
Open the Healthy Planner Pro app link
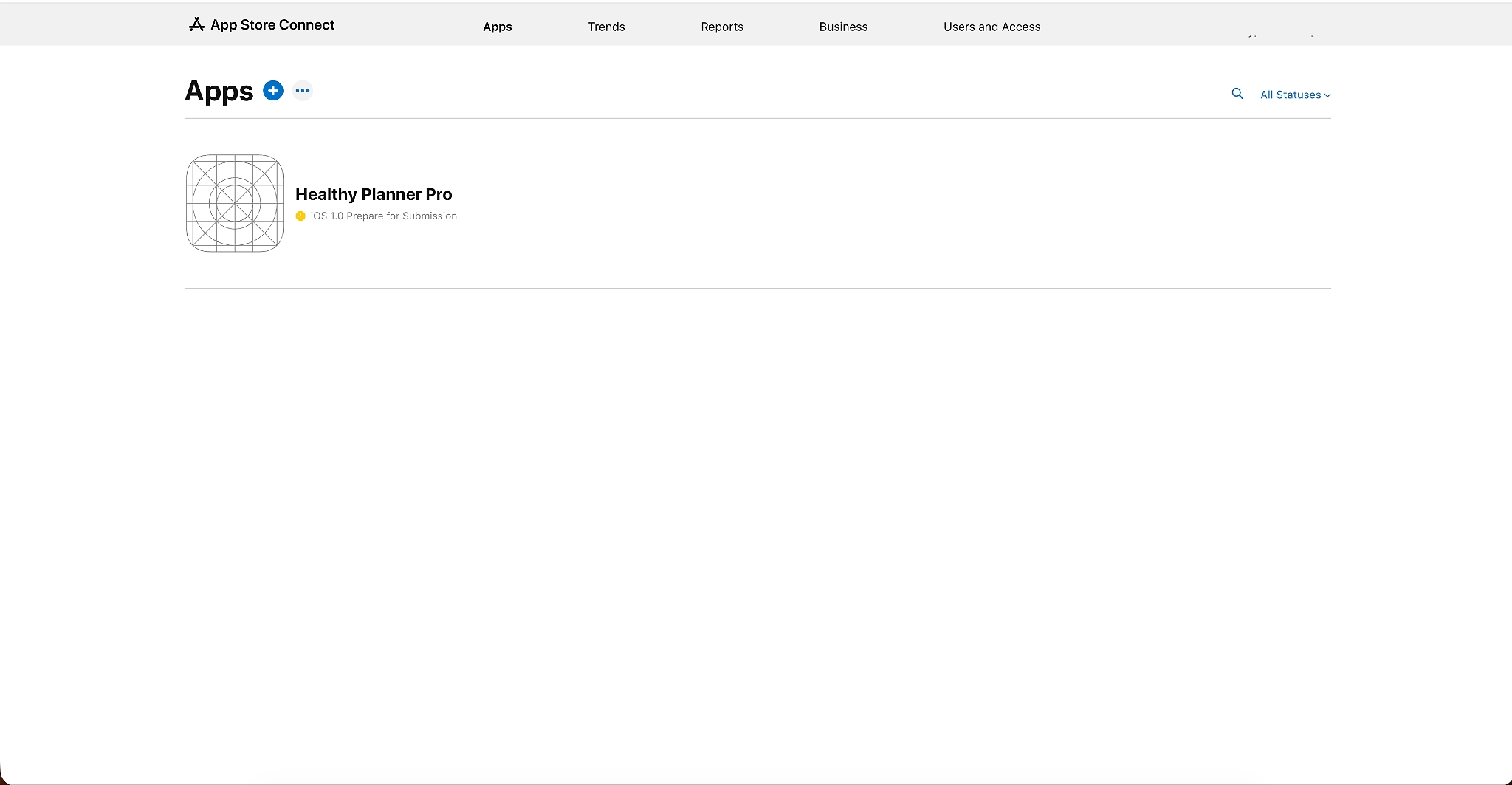(x=374, y=194)
